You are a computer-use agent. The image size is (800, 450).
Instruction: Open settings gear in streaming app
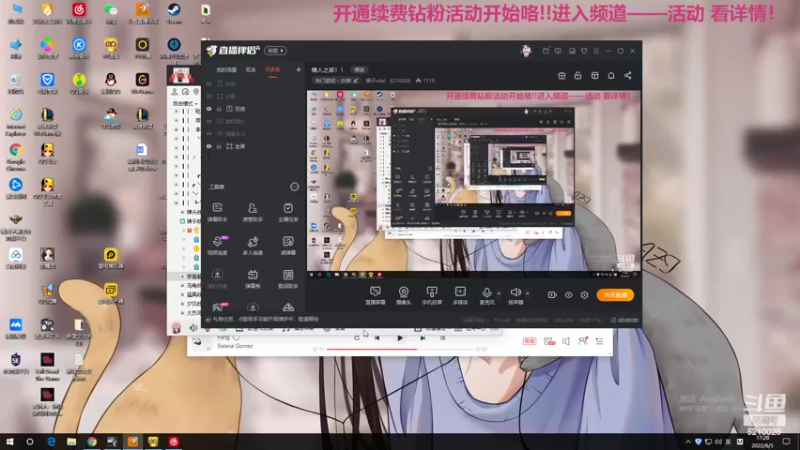click(x=585, y=295)
